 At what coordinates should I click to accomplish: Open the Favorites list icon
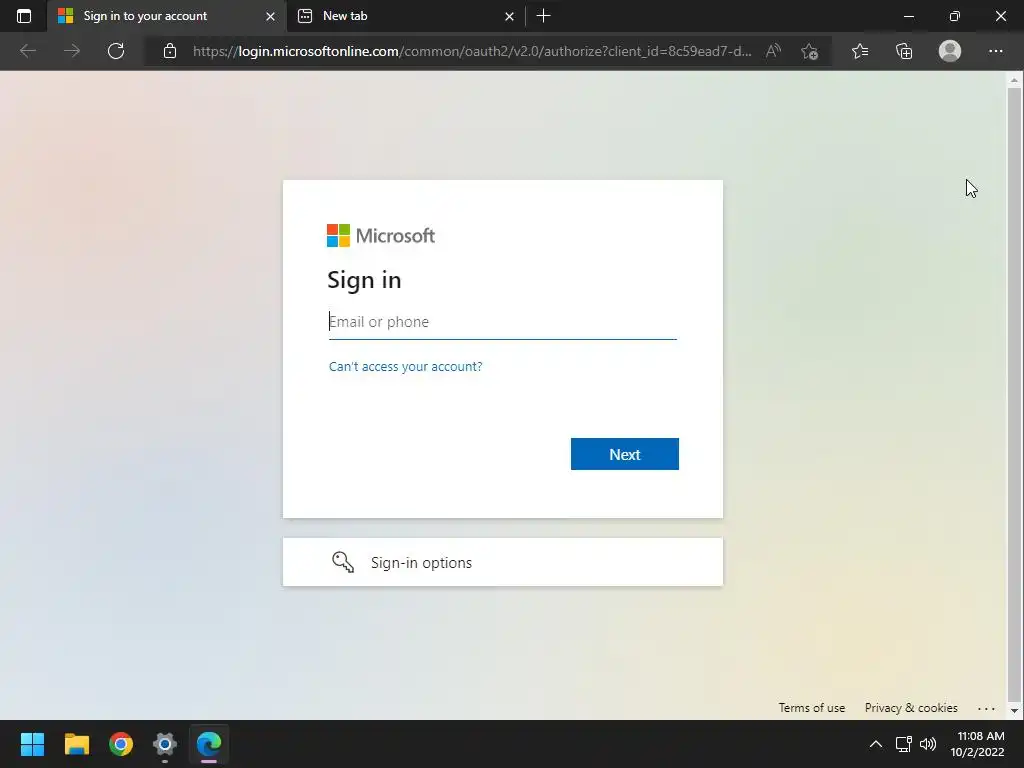(860, 51)
